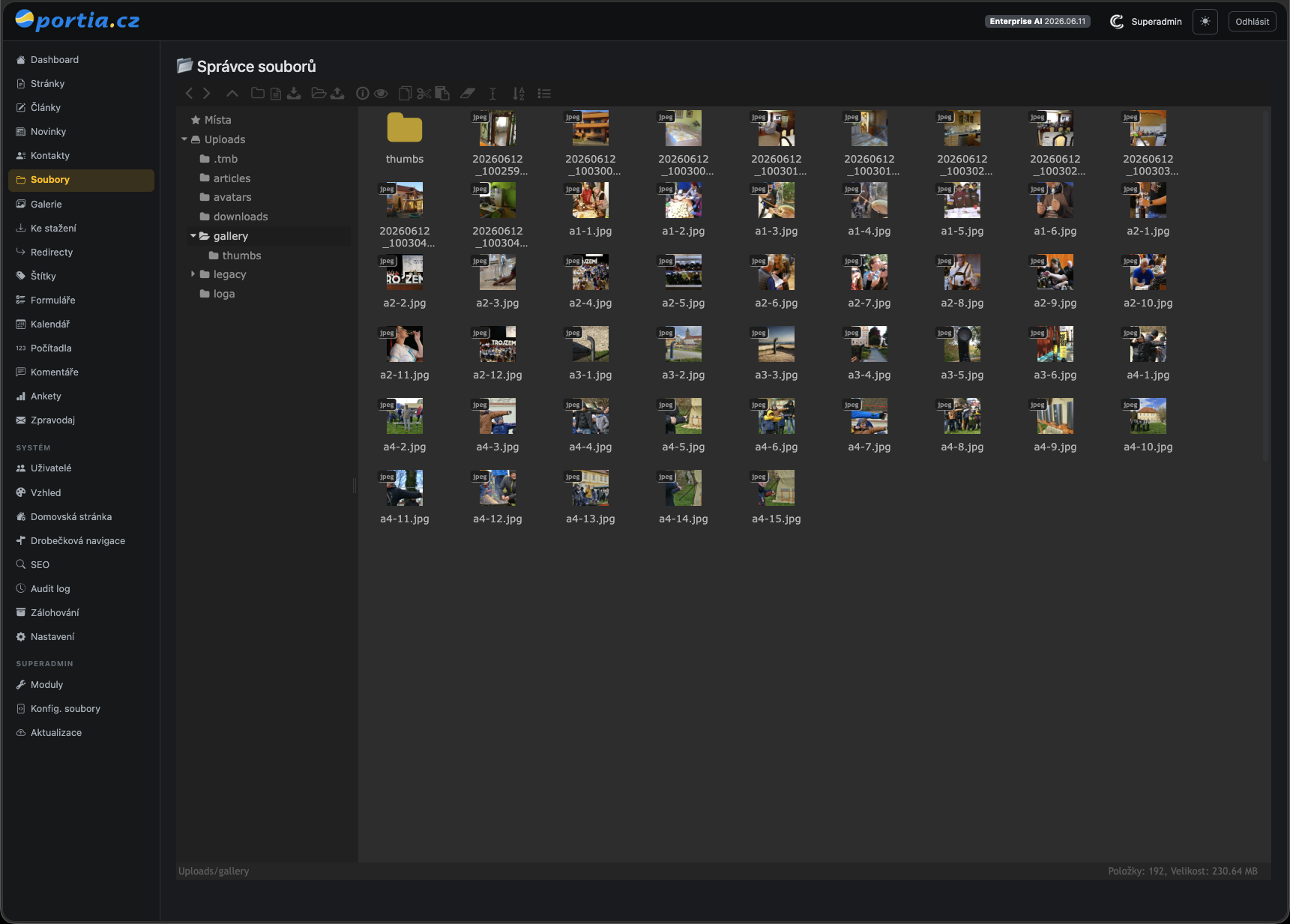Screen dimensions: 1290x924
Task: Open Audit log in the sidebar
Action: tap(81, 589)
